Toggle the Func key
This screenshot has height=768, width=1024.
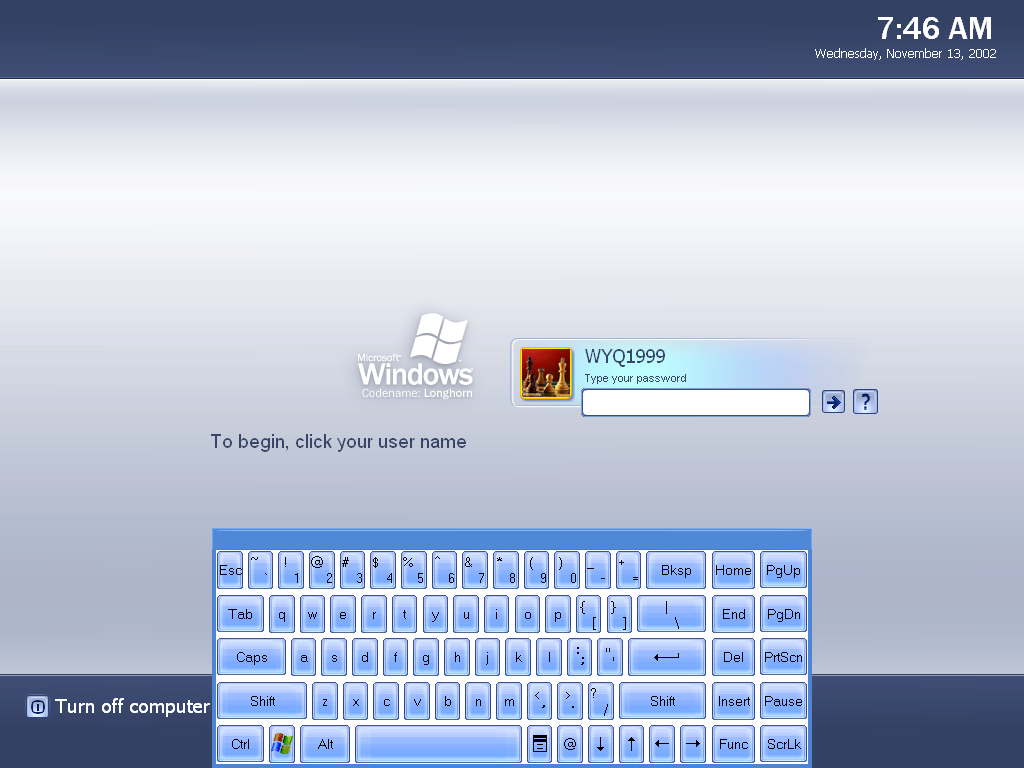click(733, 744)
